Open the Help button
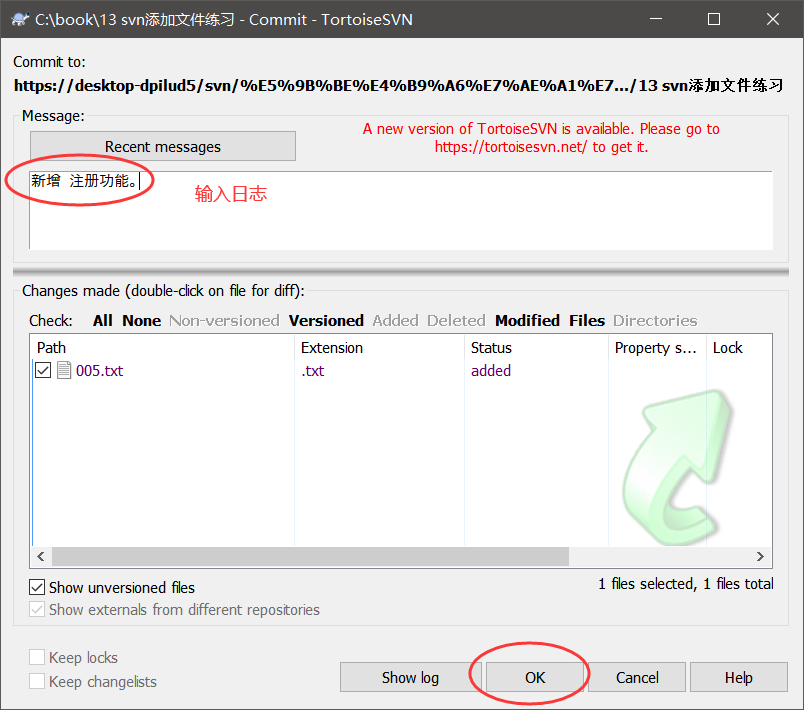This screenshot has height=710, width=804. [x=738, y=677]
